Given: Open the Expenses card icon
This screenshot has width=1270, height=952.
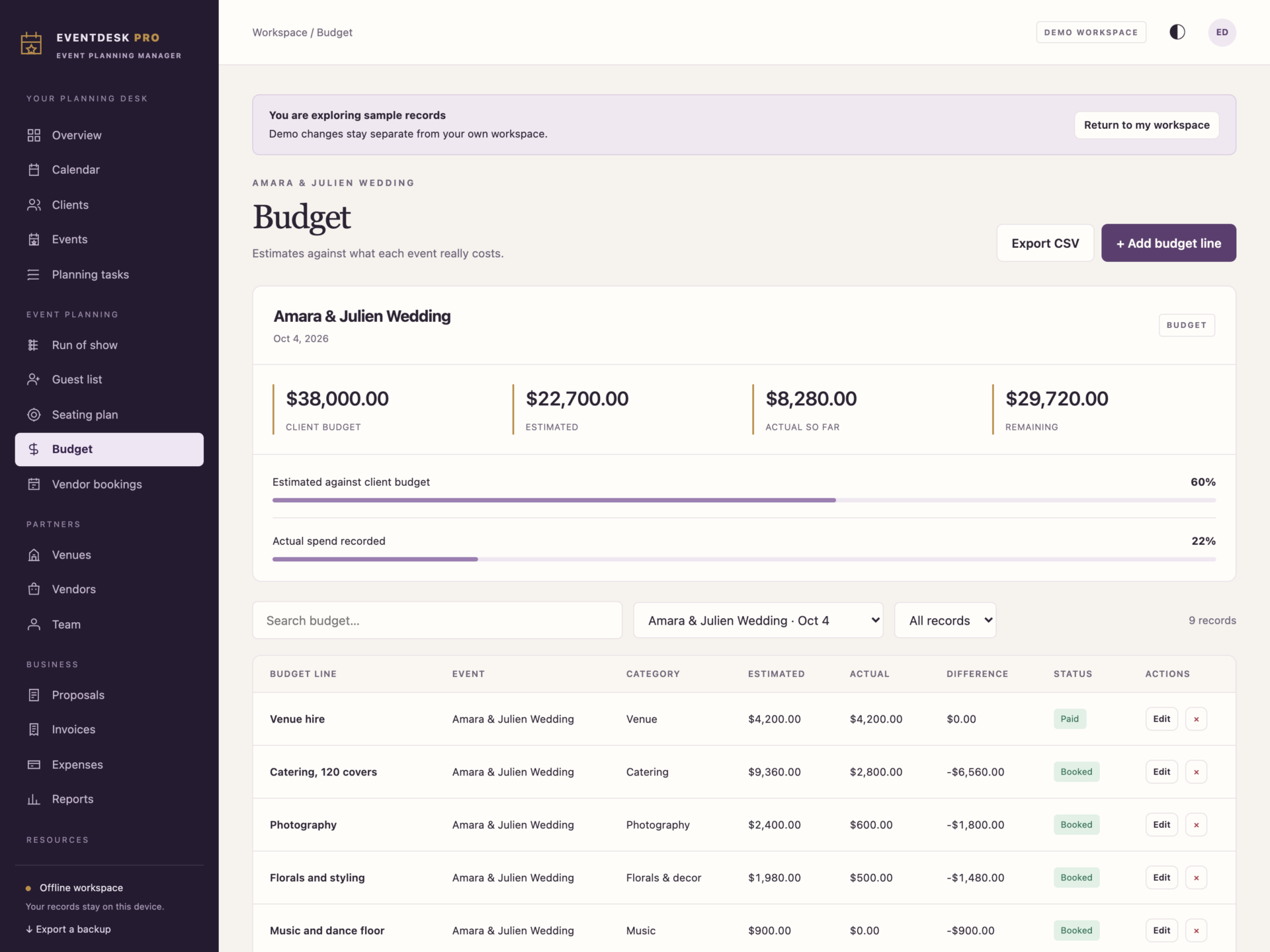Looking at the screenshot, I should tap(34, 764).
